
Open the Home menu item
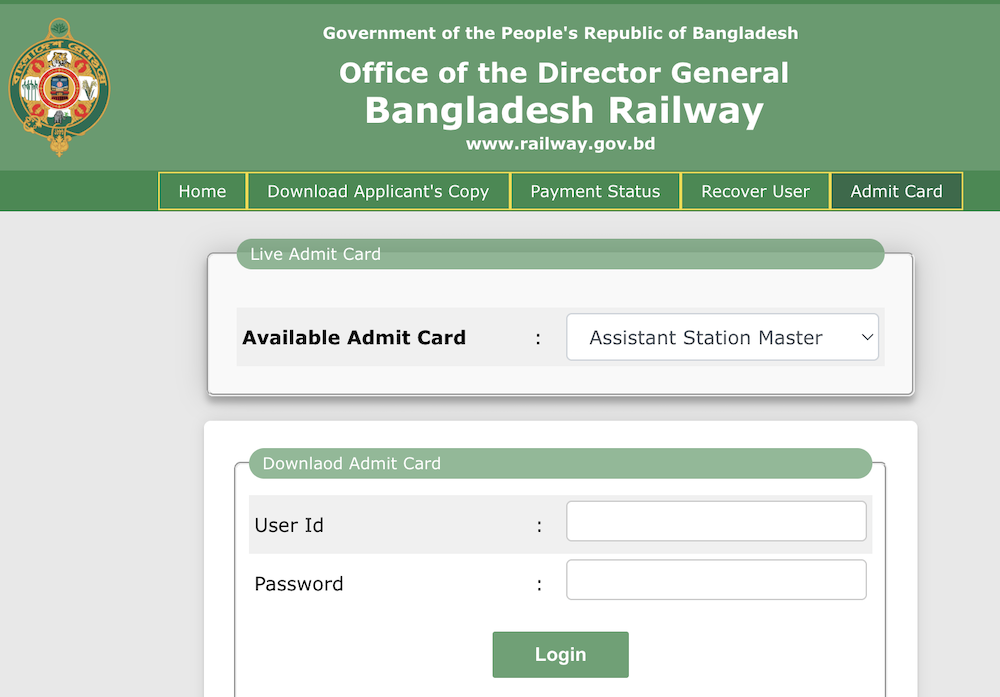(202, 191)
